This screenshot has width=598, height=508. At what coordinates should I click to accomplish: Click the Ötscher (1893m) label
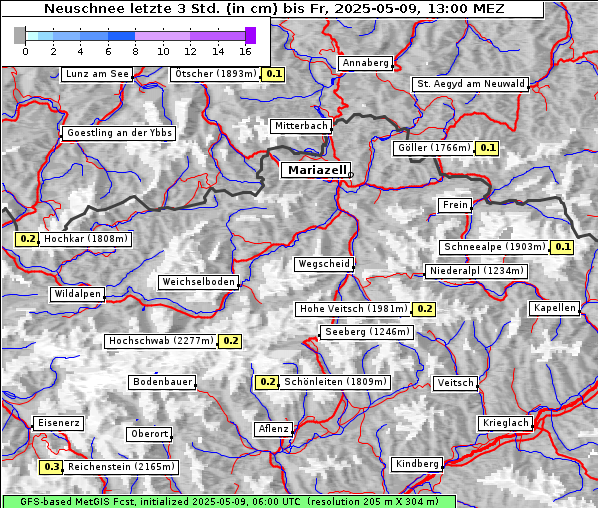point(216,74)
